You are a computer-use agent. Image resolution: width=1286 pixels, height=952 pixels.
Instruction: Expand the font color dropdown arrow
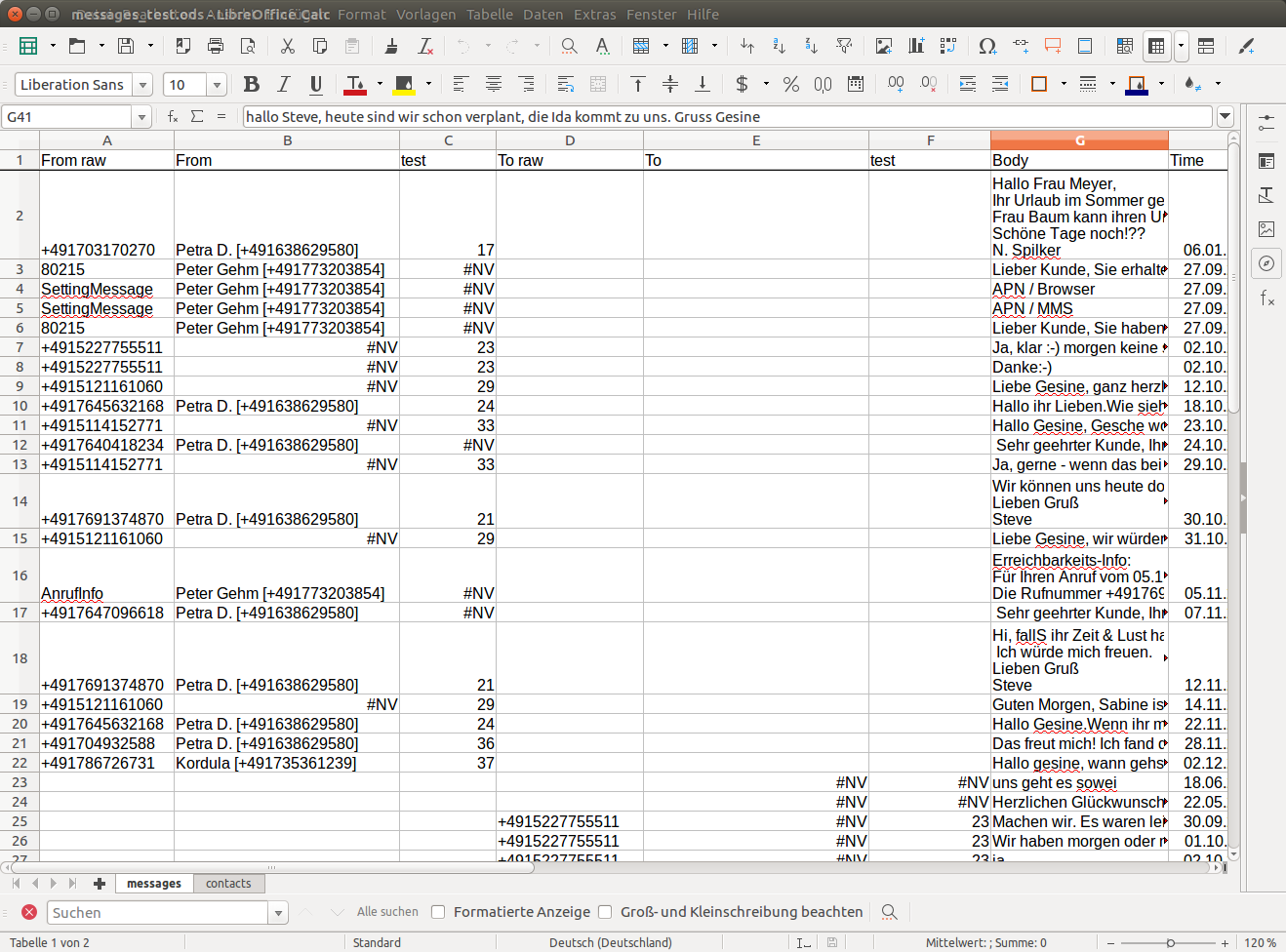tap(380, 85)
